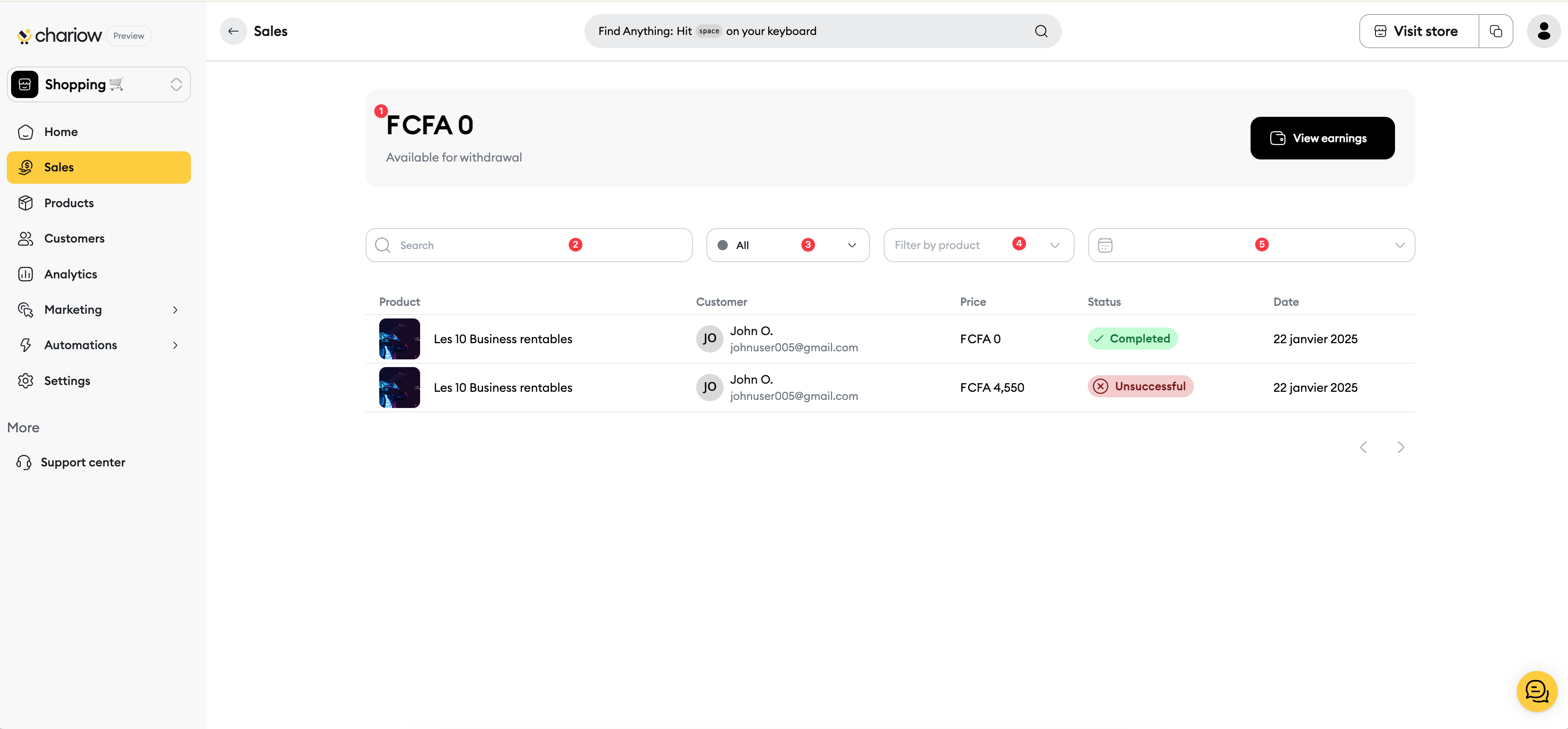
Task: Click the Analytics chart icon
Action: pyautogui.click(x=26, y=274)
